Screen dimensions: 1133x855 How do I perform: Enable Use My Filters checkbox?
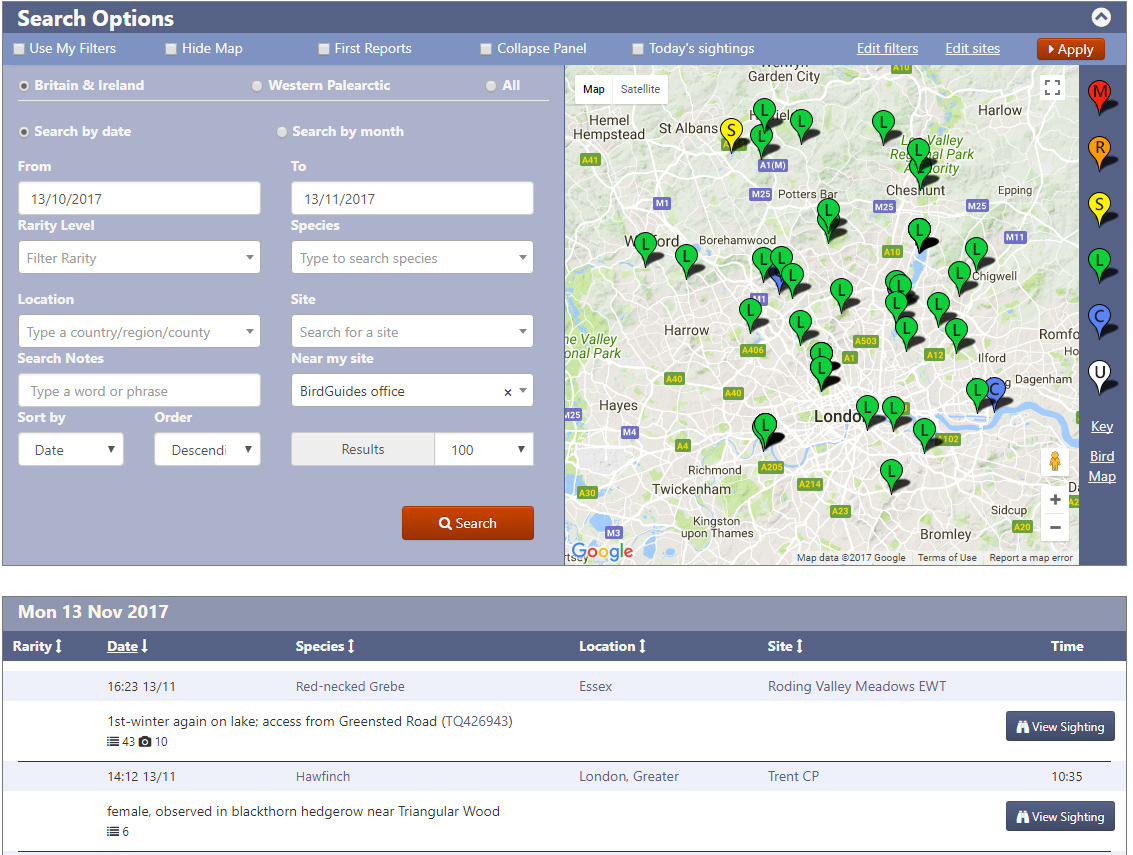19,49
